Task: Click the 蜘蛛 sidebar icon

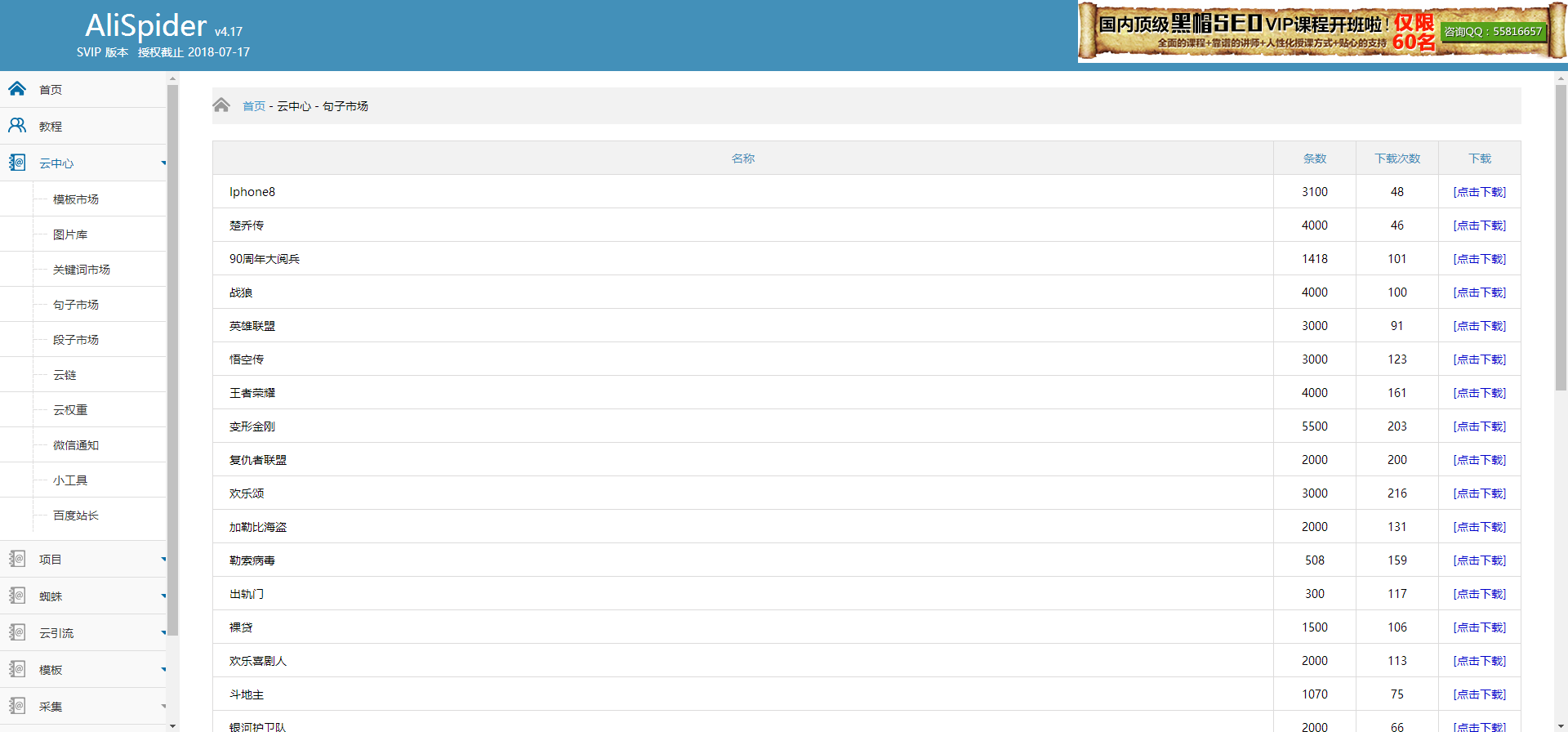Action: (x=17, y=596)
